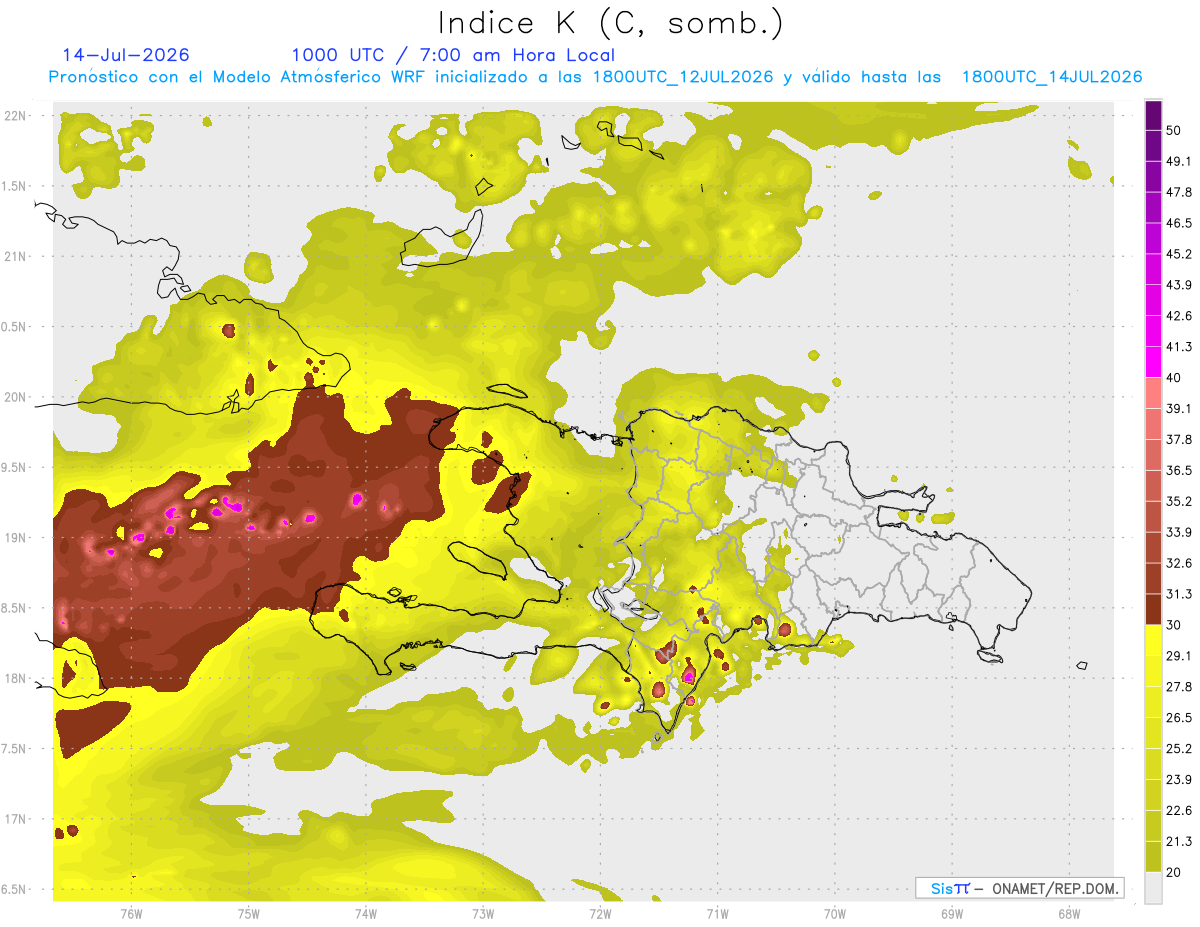Click latitude label "18N"

pos(15,678)
